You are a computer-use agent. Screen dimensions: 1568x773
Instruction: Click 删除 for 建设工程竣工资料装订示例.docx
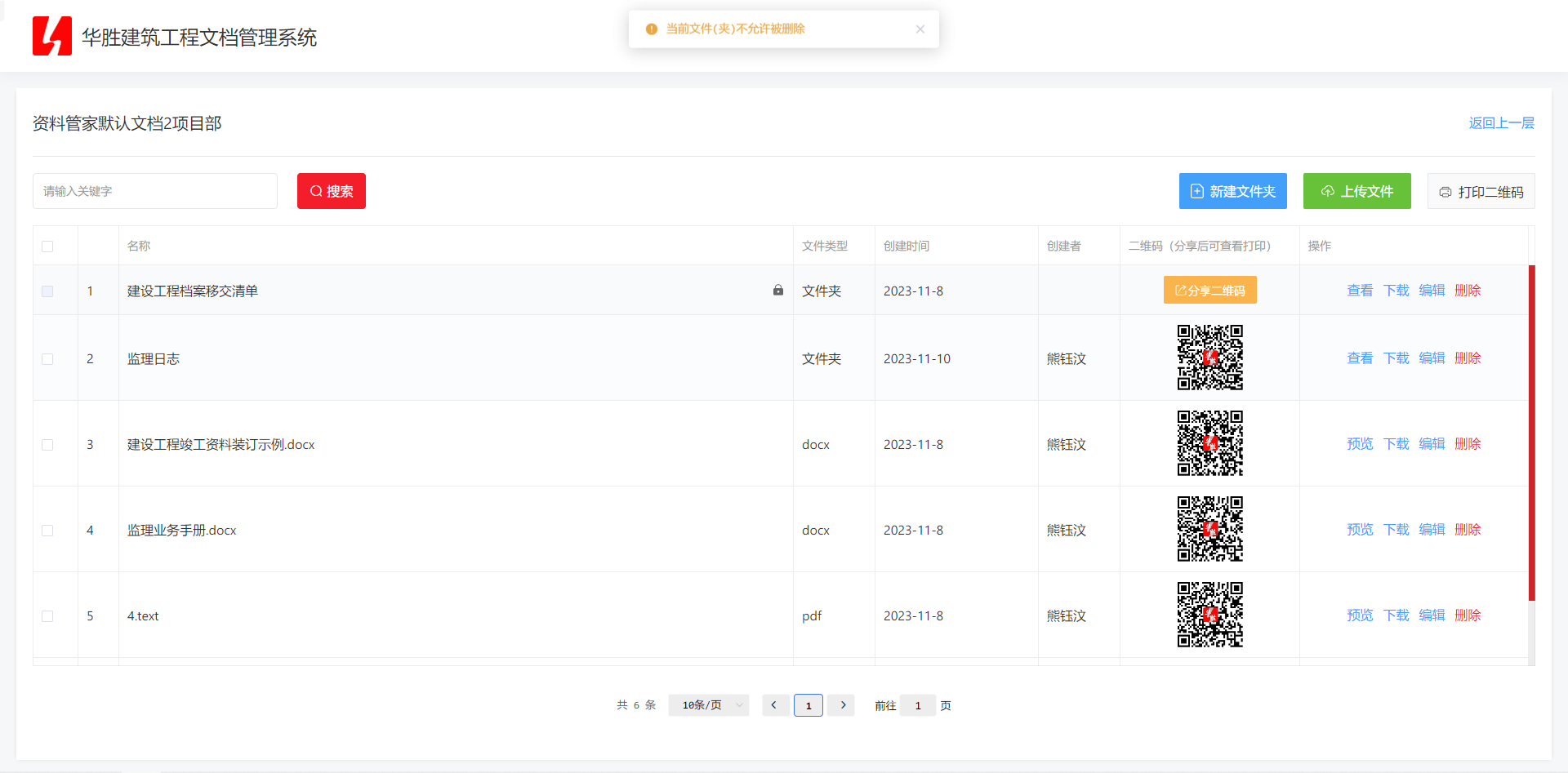click(x=1468, y=443)
